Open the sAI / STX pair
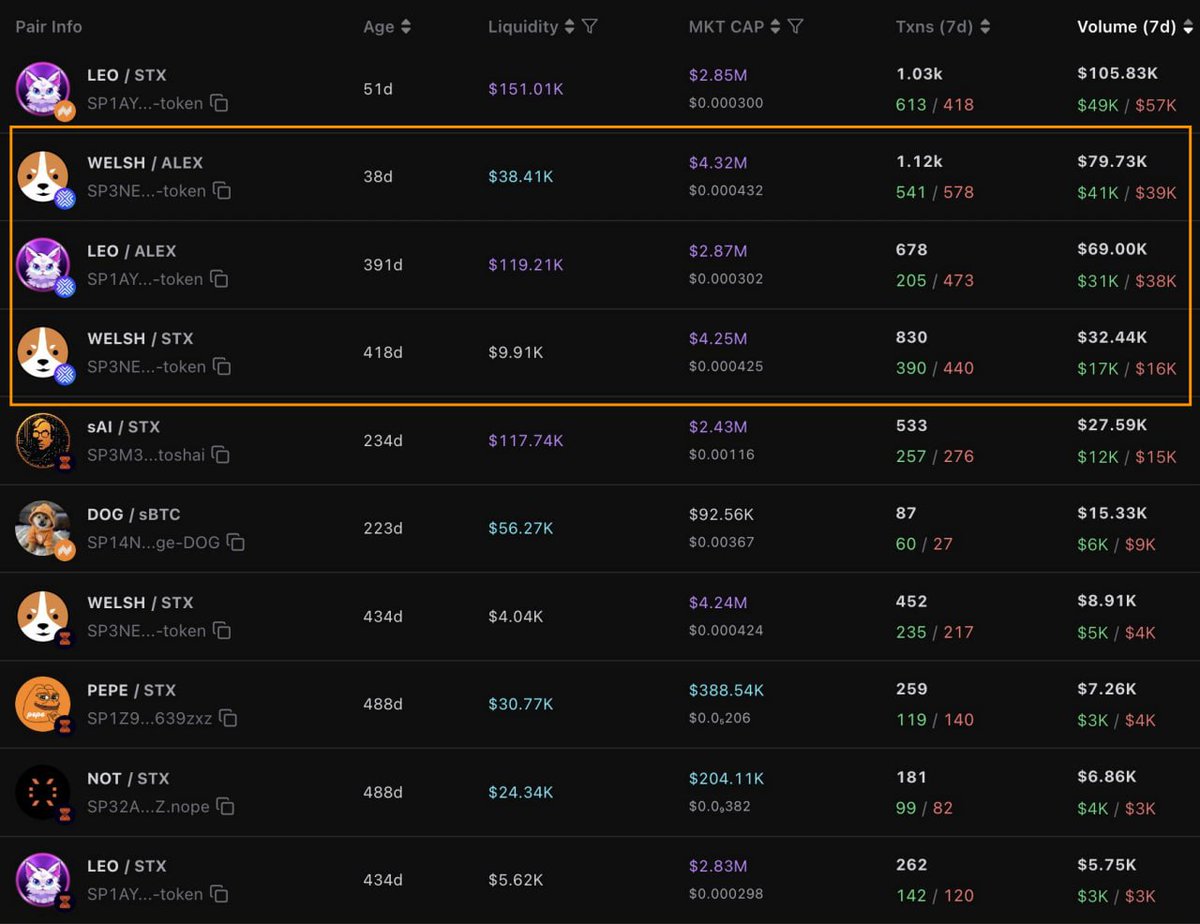The image size is (1200, 924). pos(123,427)
